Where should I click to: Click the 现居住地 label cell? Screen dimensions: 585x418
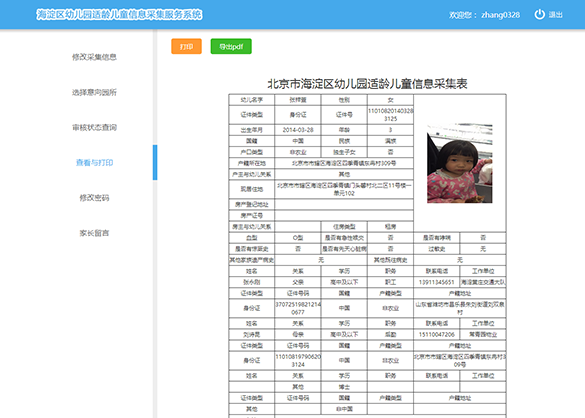tap(251, 189)
